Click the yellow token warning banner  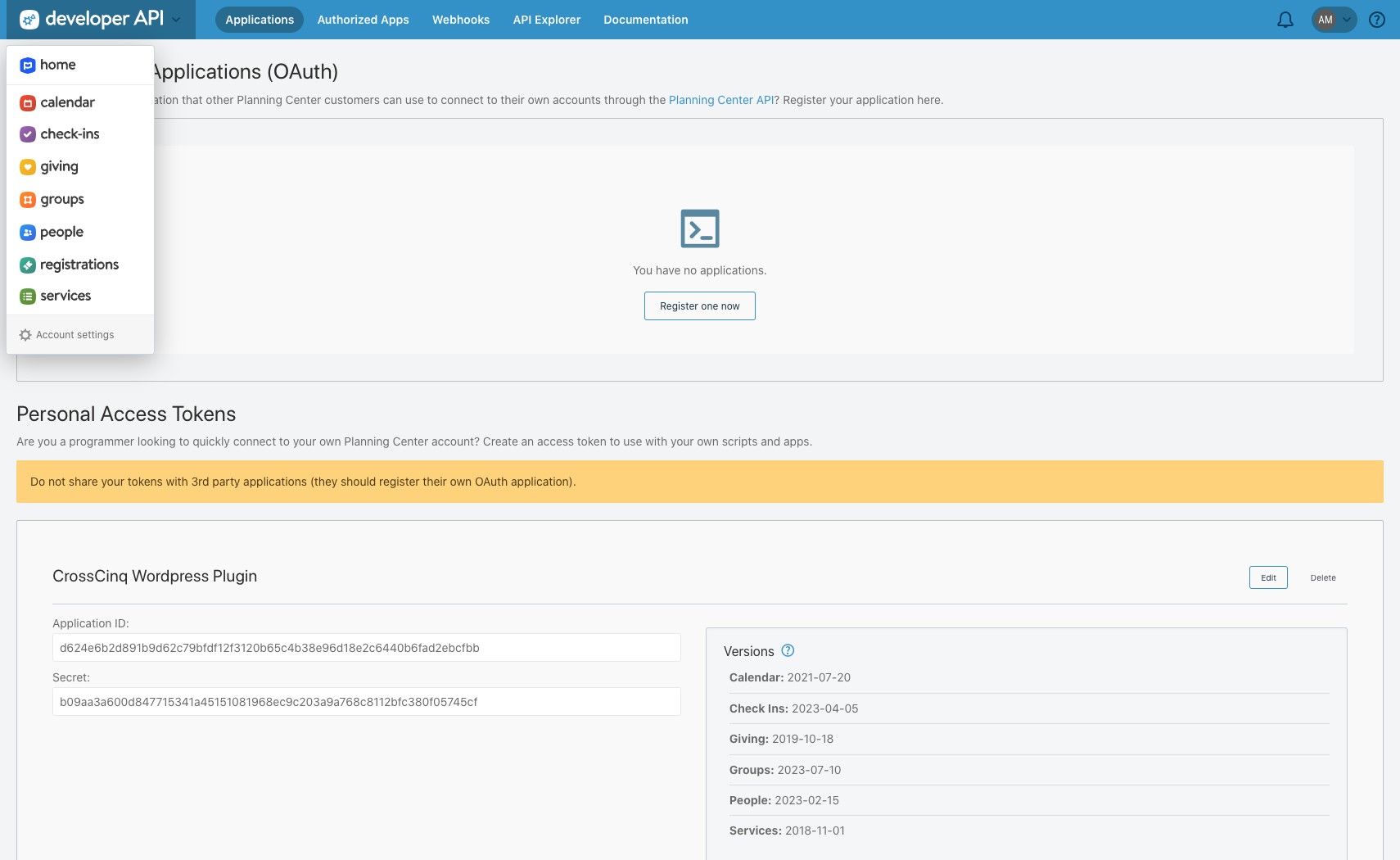tap(700, 482)
